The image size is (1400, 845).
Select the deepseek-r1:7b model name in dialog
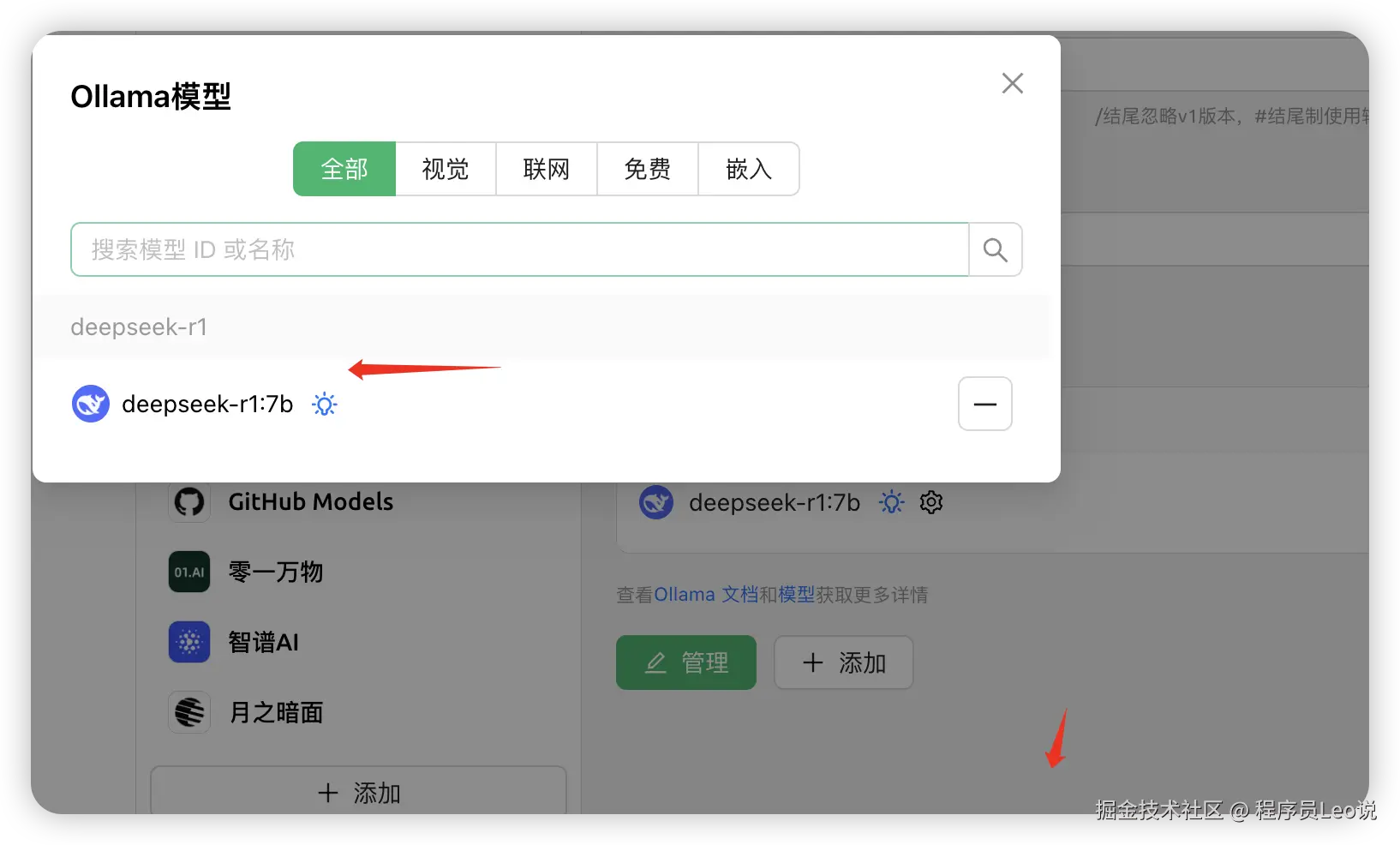pos(207,404)
